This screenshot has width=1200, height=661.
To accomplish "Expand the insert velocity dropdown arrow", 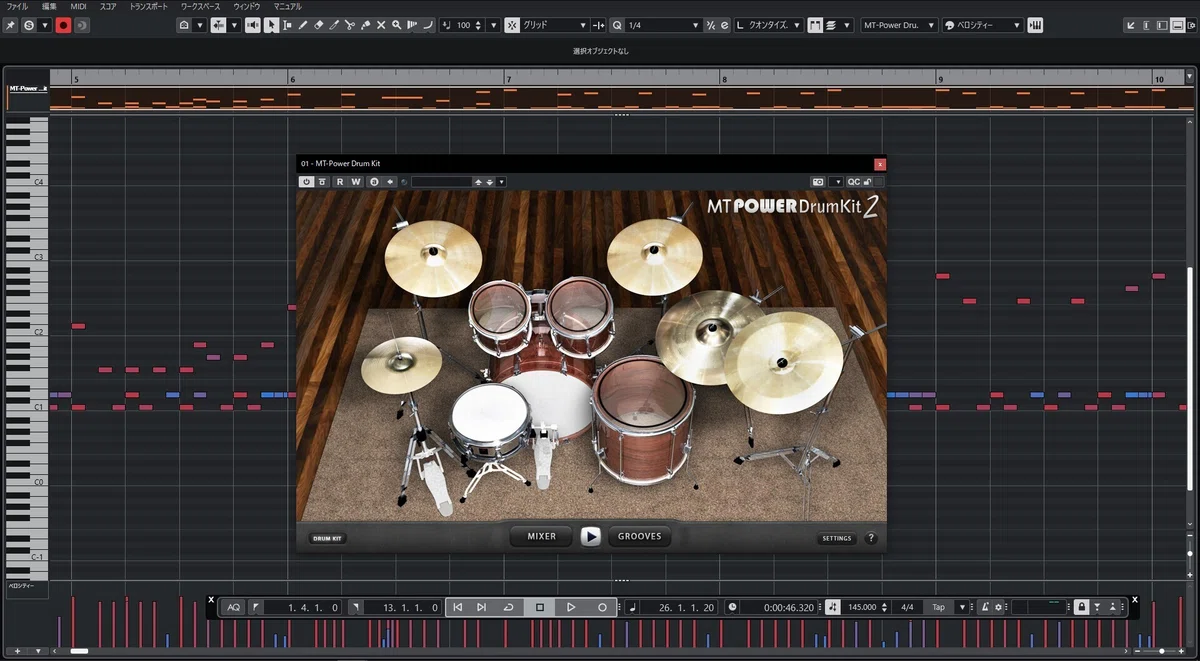I will (x=494, y=25).
